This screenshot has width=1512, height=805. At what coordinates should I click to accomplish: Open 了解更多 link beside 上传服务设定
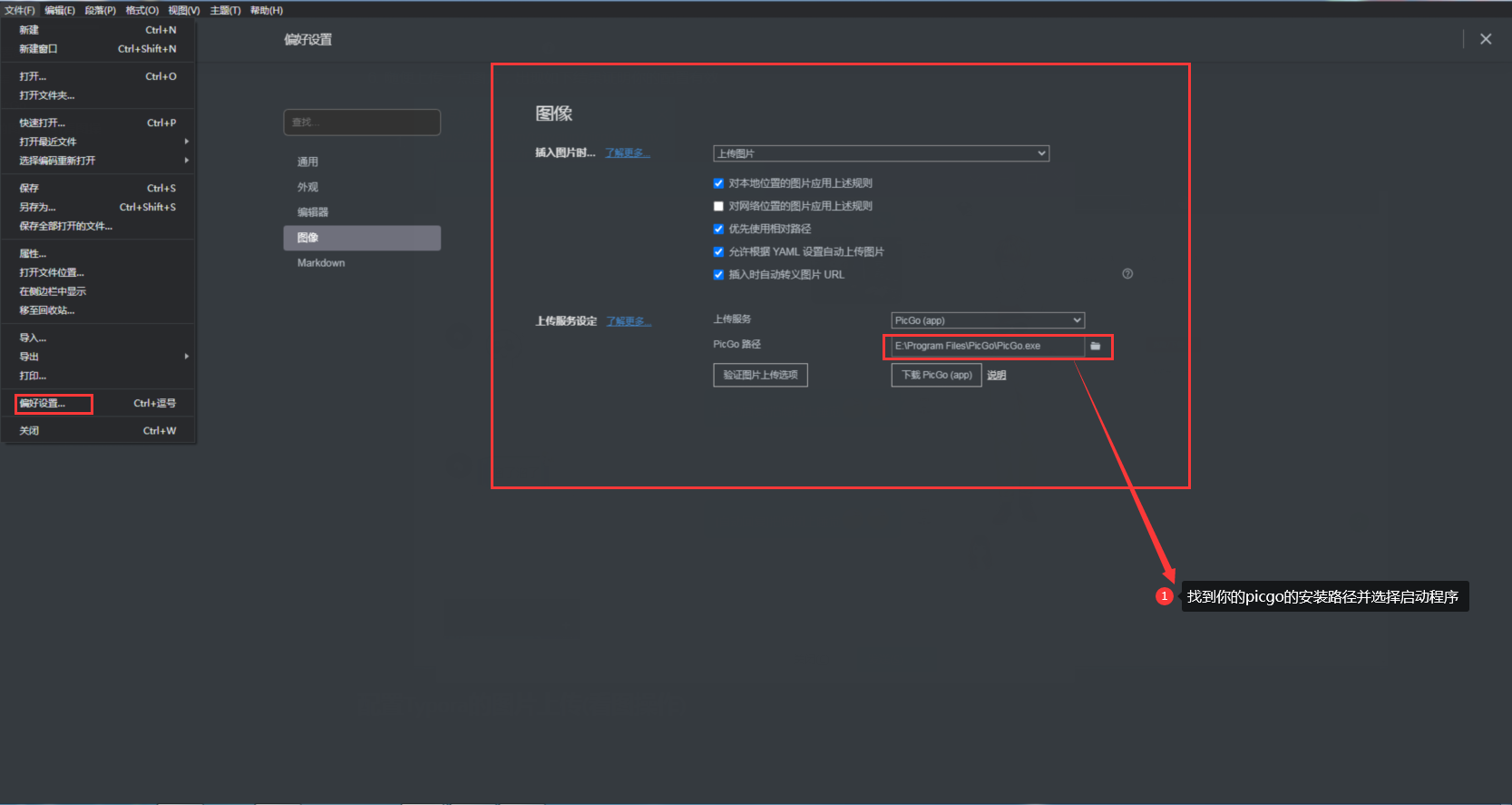click(629, 321)
